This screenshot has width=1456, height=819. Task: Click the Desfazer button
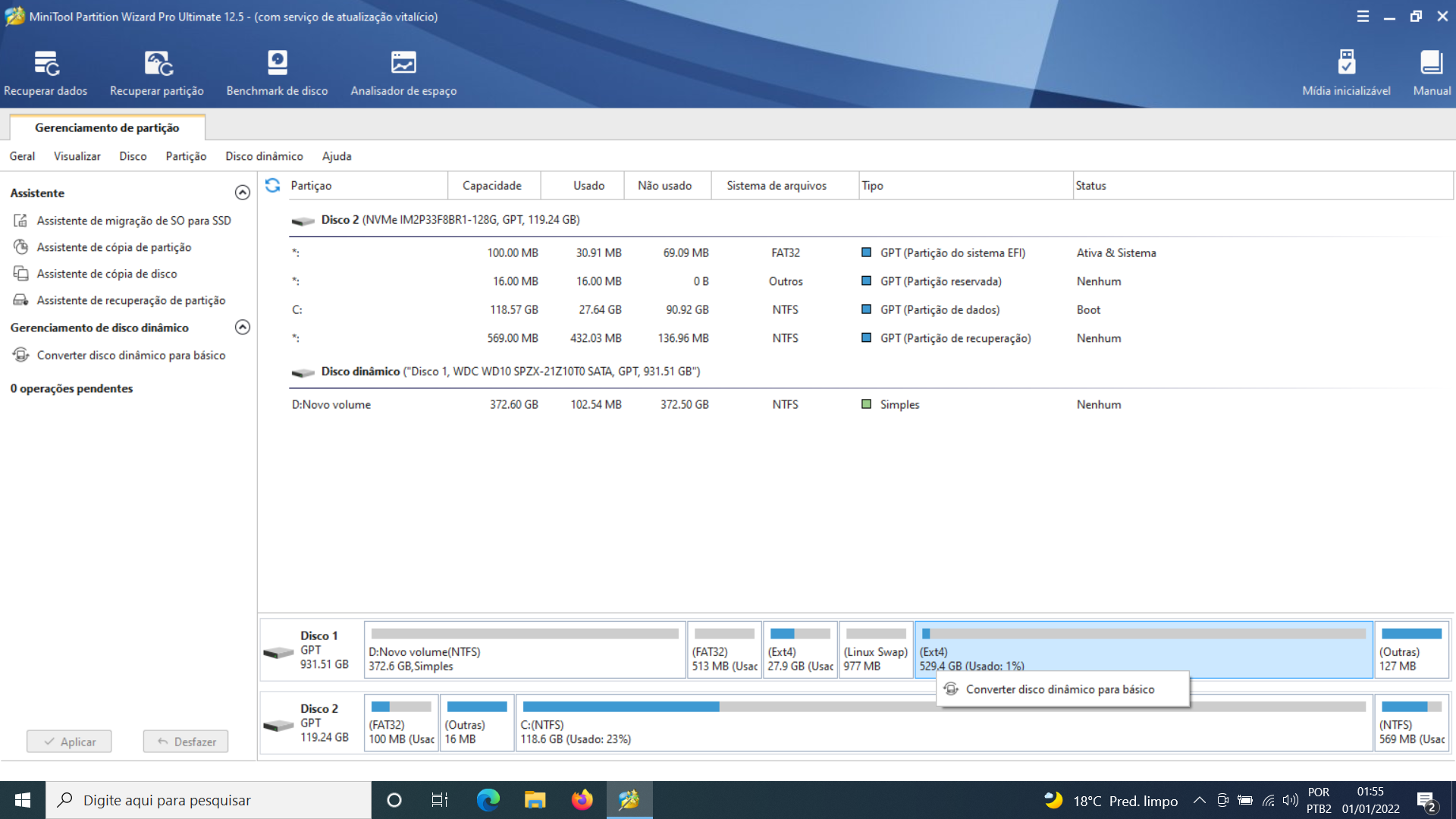coord(186,742)
